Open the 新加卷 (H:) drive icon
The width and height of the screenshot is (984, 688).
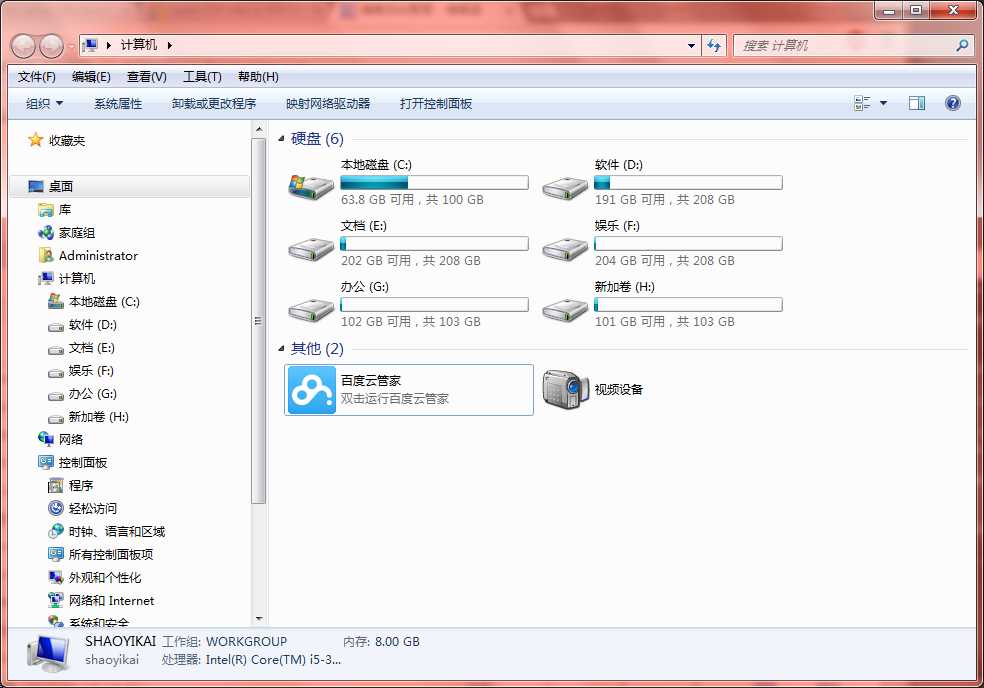[565, 309]
